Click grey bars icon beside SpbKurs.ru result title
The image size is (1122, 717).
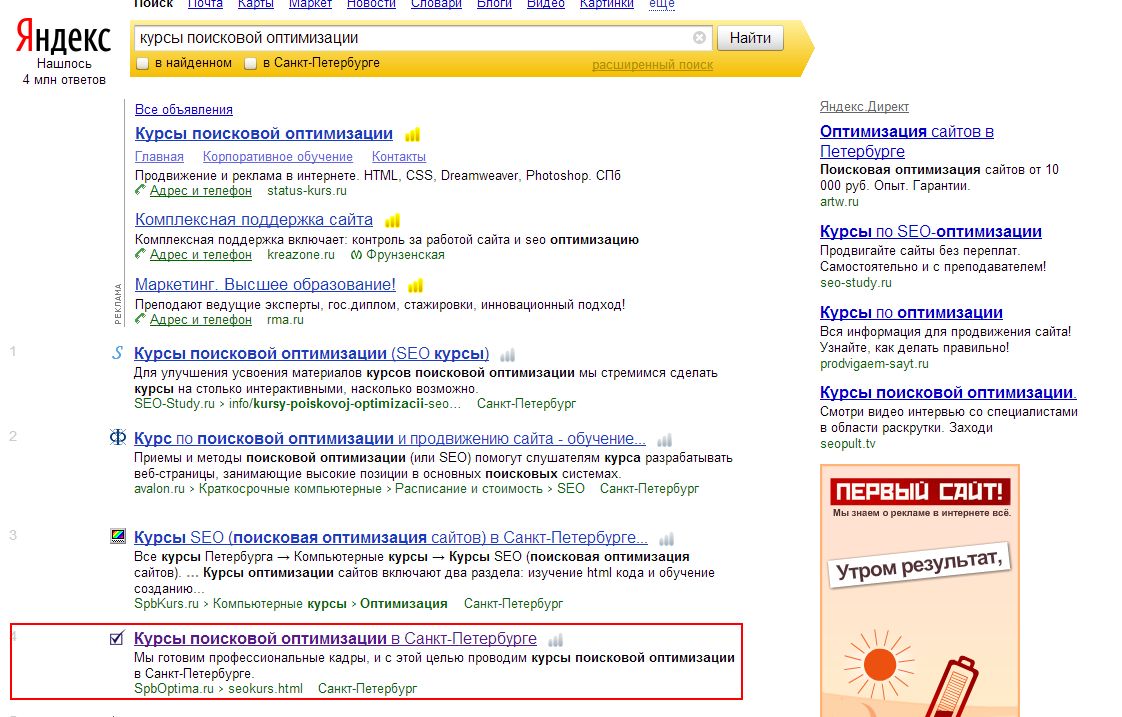[x=666, y=539]
